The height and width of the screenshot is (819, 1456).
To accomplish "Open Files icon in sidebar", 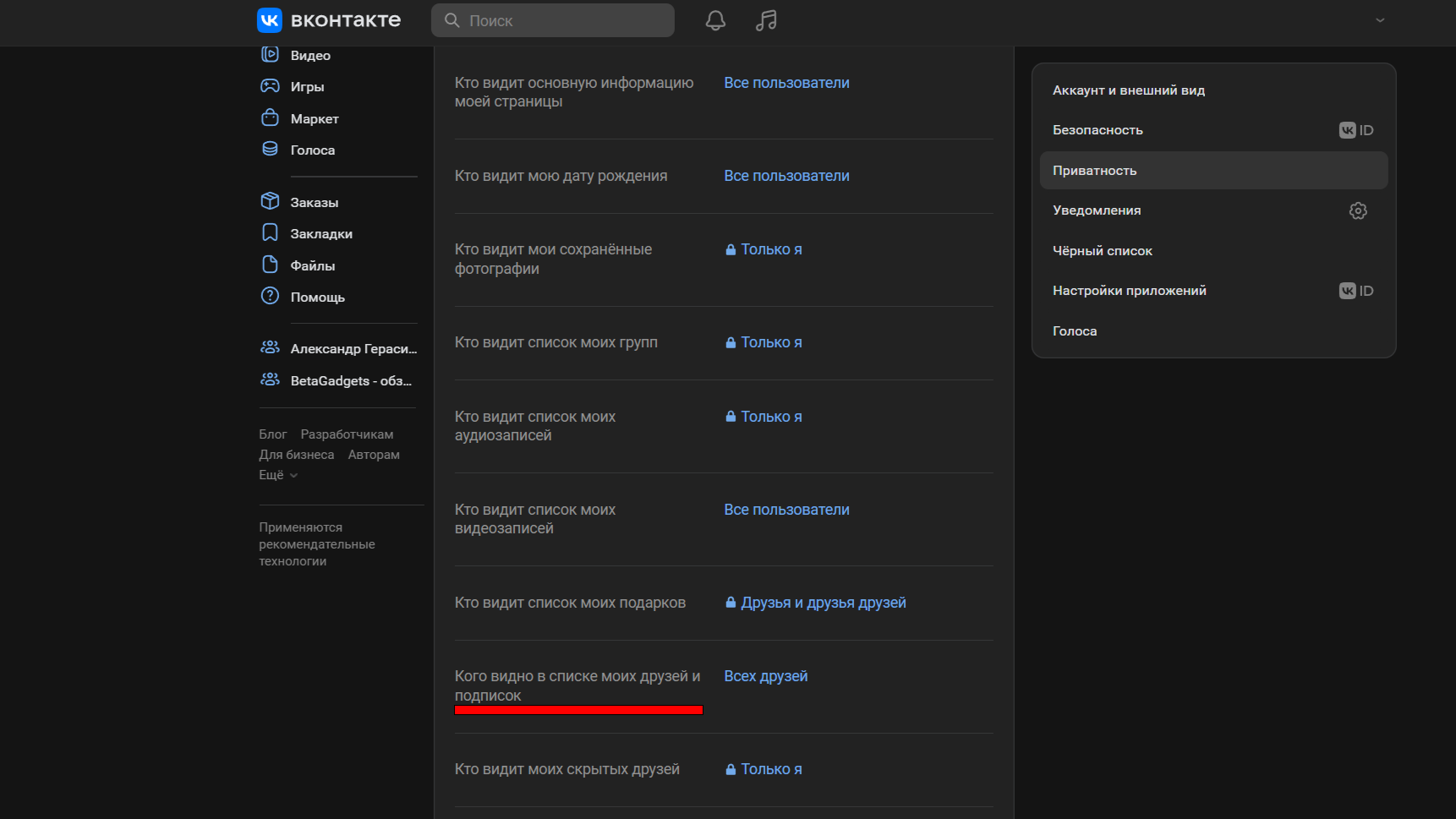I will 270,265.
